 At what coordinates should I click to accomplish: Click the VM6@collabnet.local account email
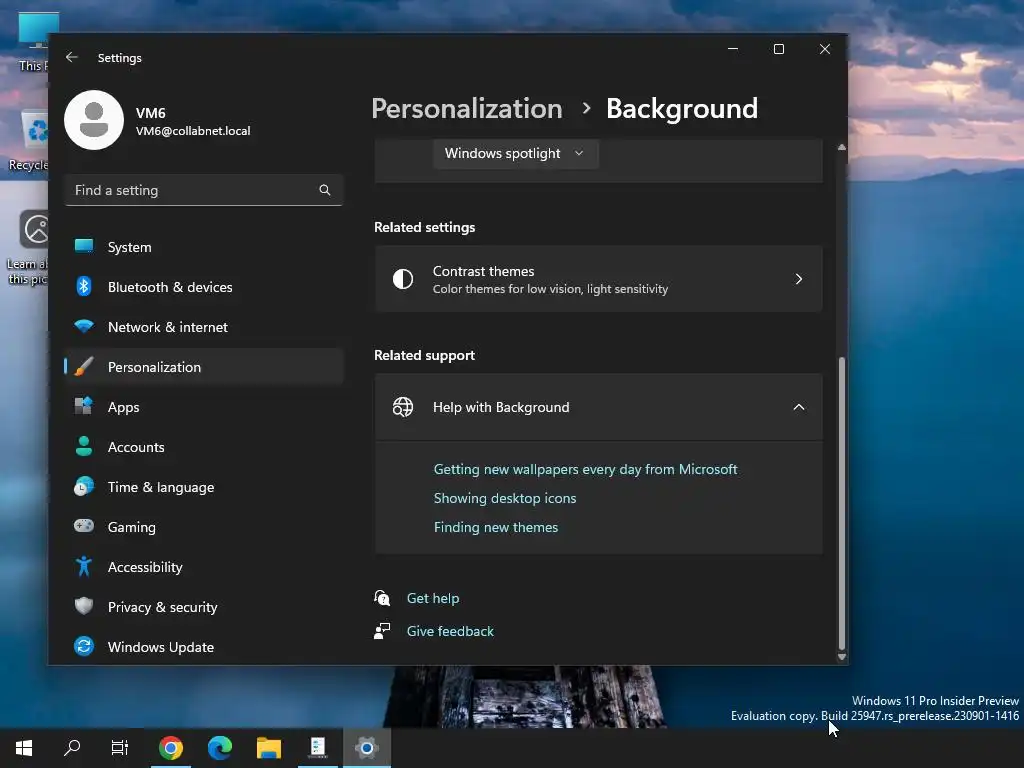click(x=193, y=131)
